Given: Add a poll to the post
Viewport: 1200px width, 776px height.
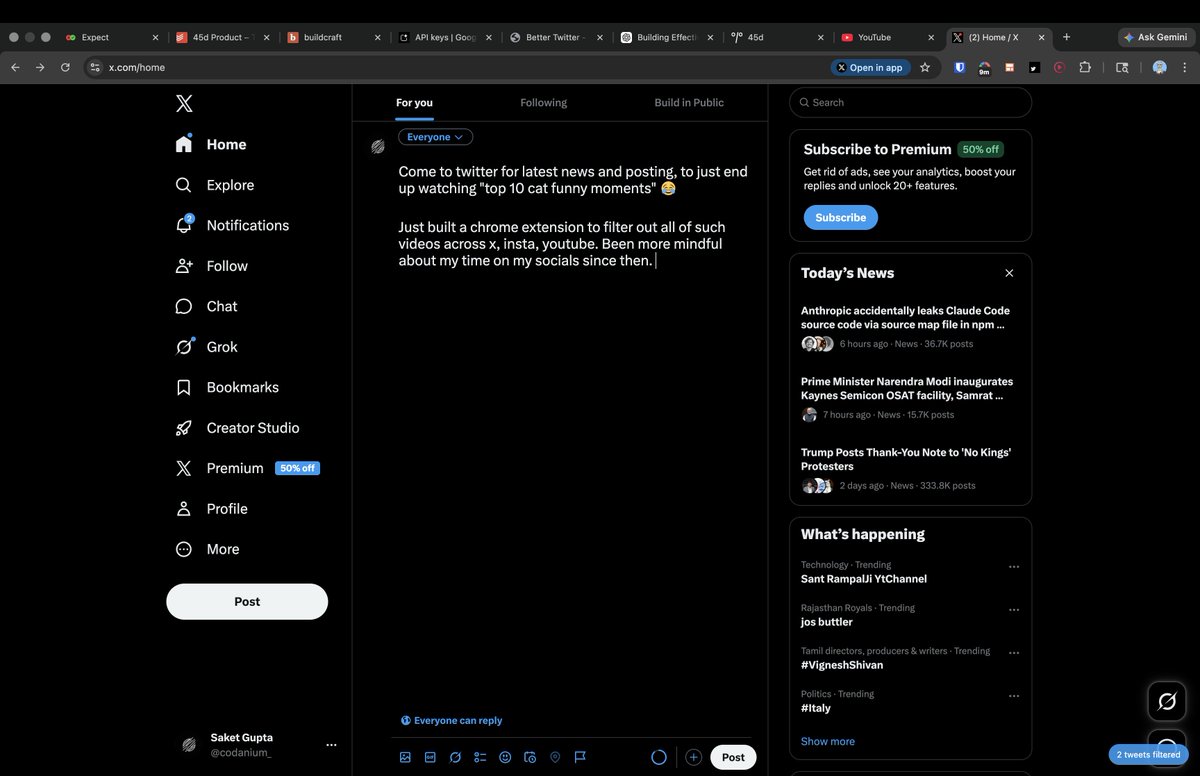Looking at the screenshot, I should tap(480, 757).
